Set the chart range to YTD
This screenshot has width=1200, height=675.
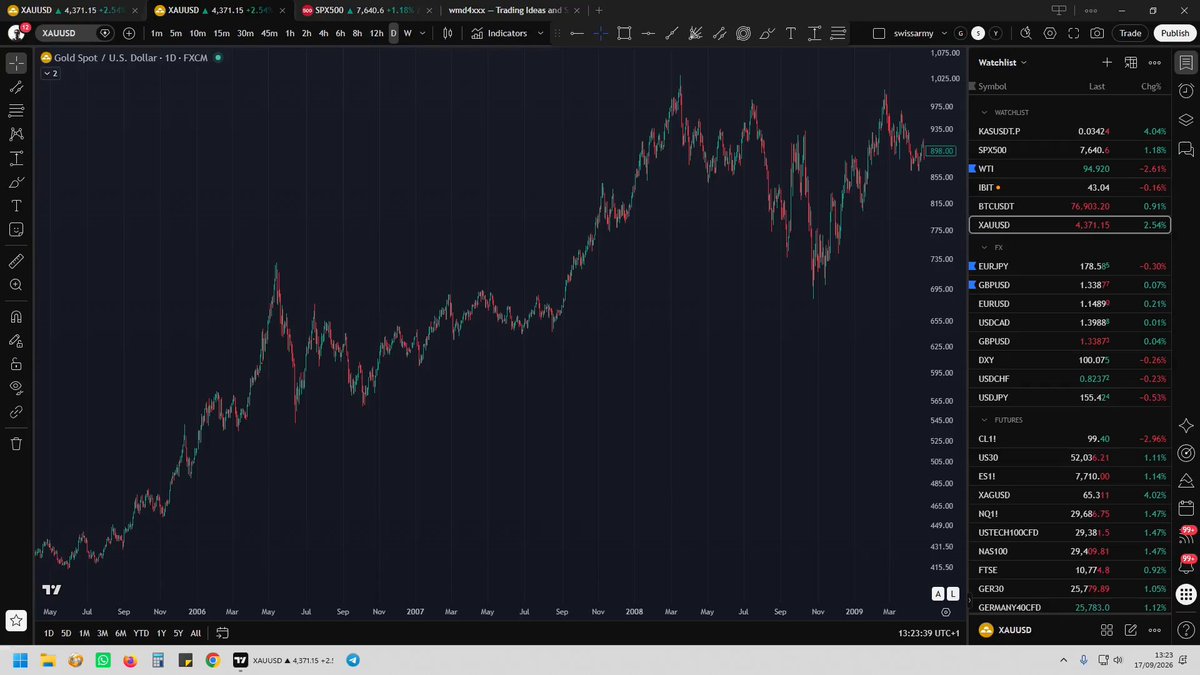[141, 633]
